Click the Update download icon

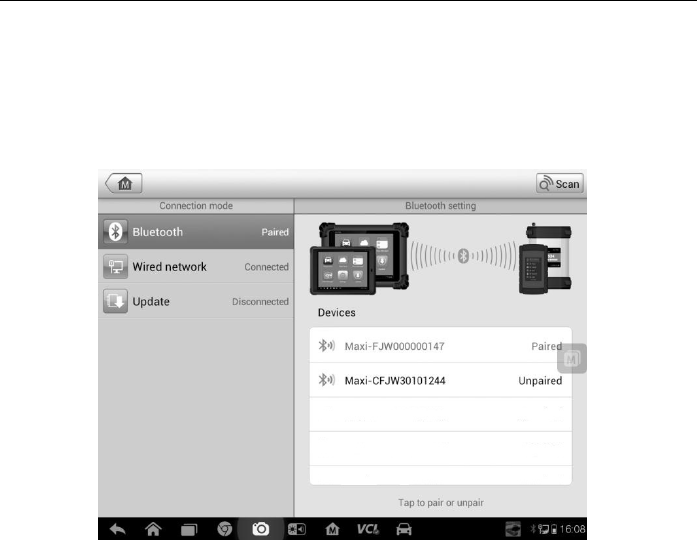115,301
